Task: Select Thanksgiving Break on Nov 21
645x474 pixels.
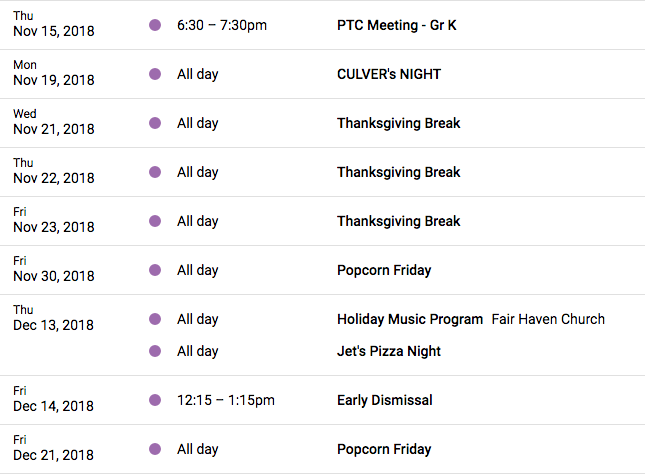Action: [399, 123]
